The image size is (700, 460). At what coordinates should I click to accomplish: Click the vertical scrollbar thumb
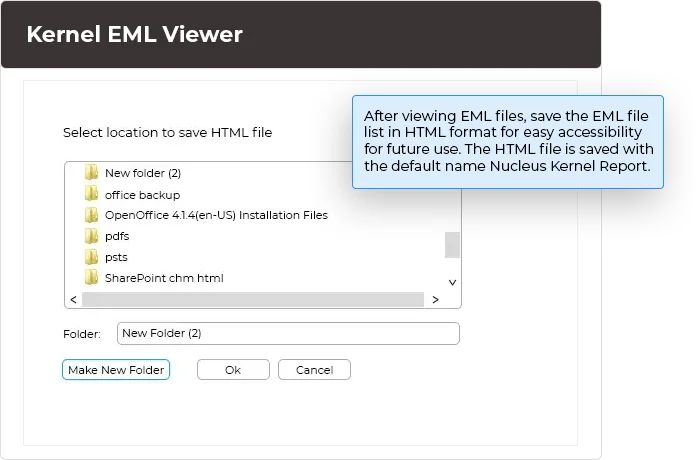(x=452, y=245)
